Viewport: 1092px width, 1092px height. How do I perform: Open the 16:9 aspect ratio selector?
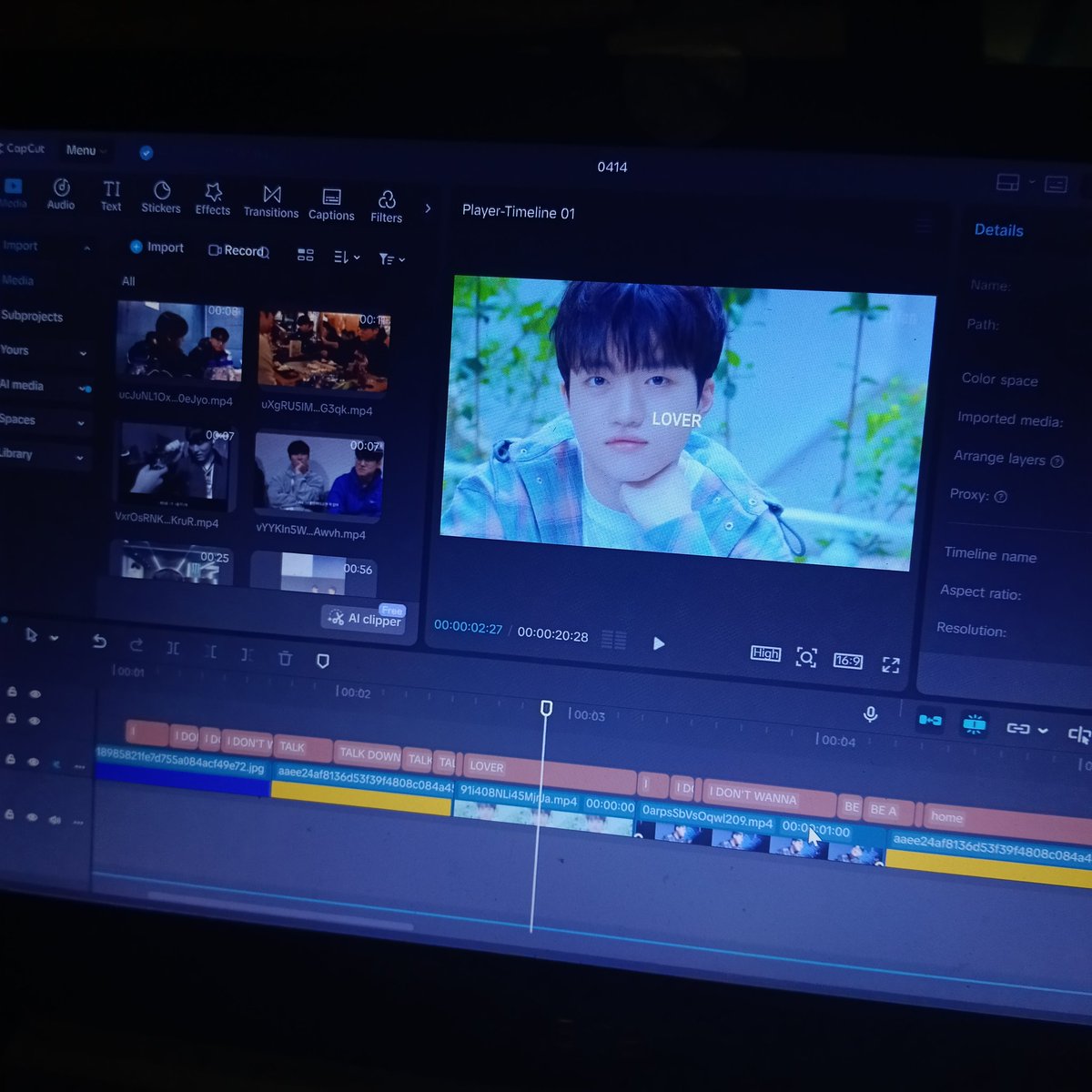848,661
